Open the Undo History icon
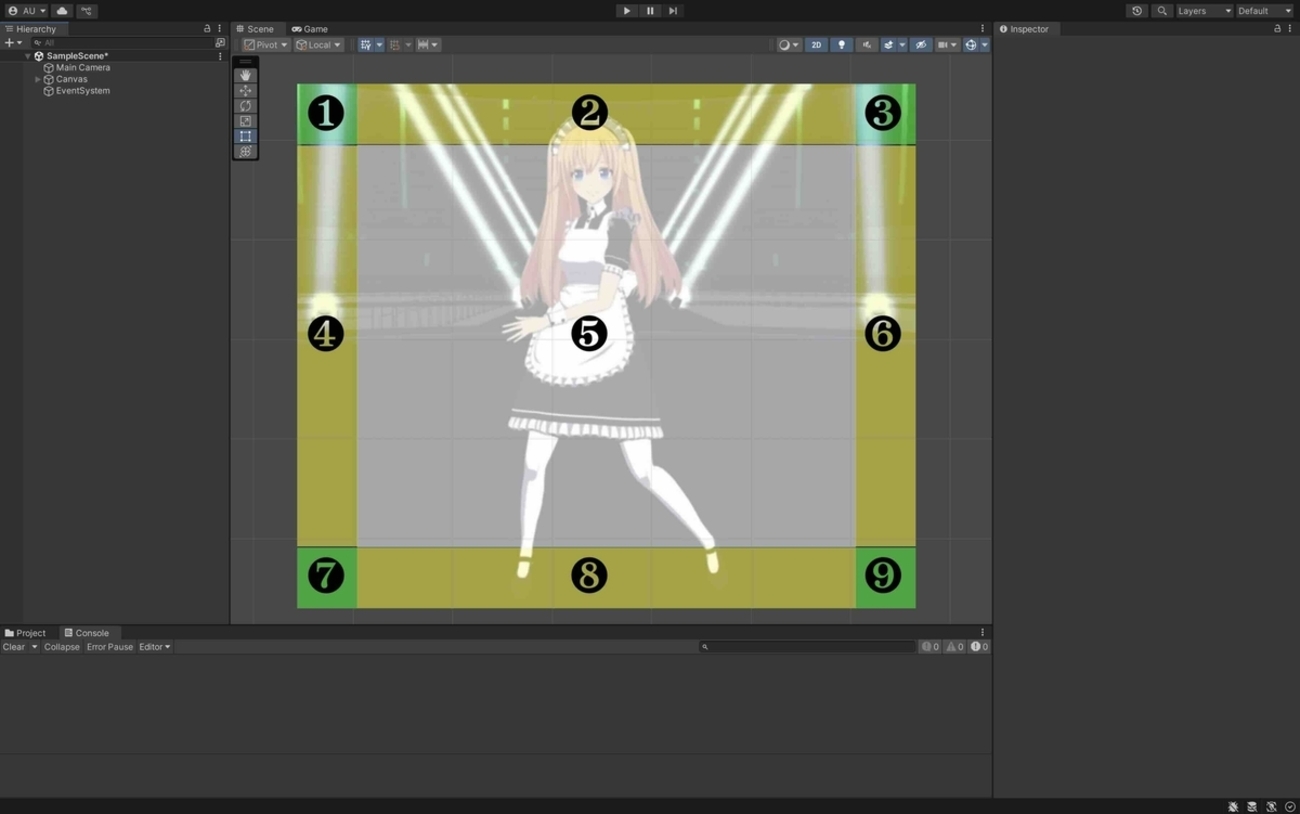 (1137, 11)
